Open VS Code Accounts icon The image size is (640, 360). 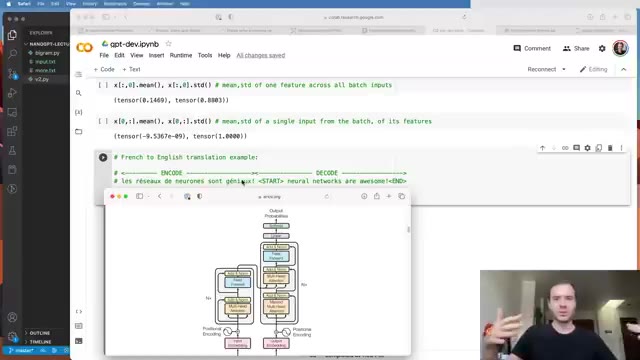click(12, 317)
